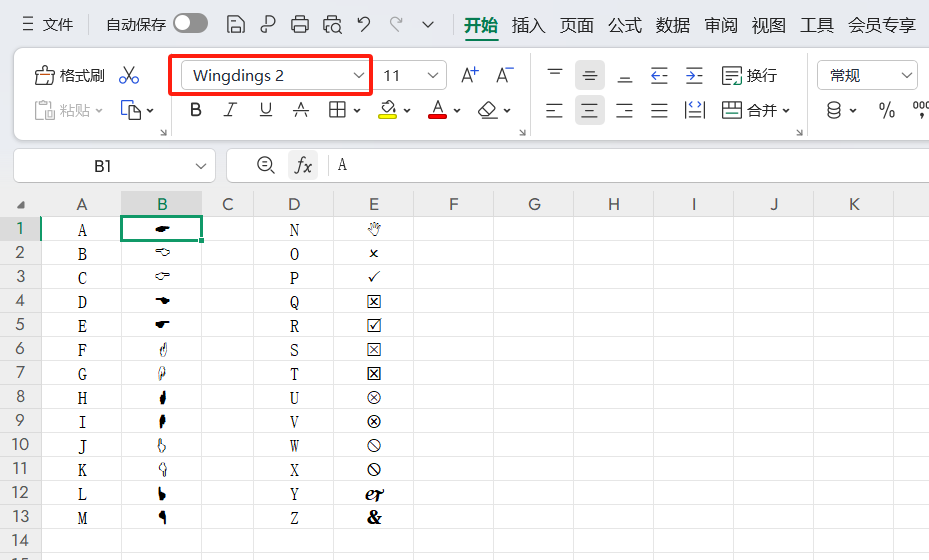Expand the borders dropdown arrow
929x560 pixels.
point(357,111)
